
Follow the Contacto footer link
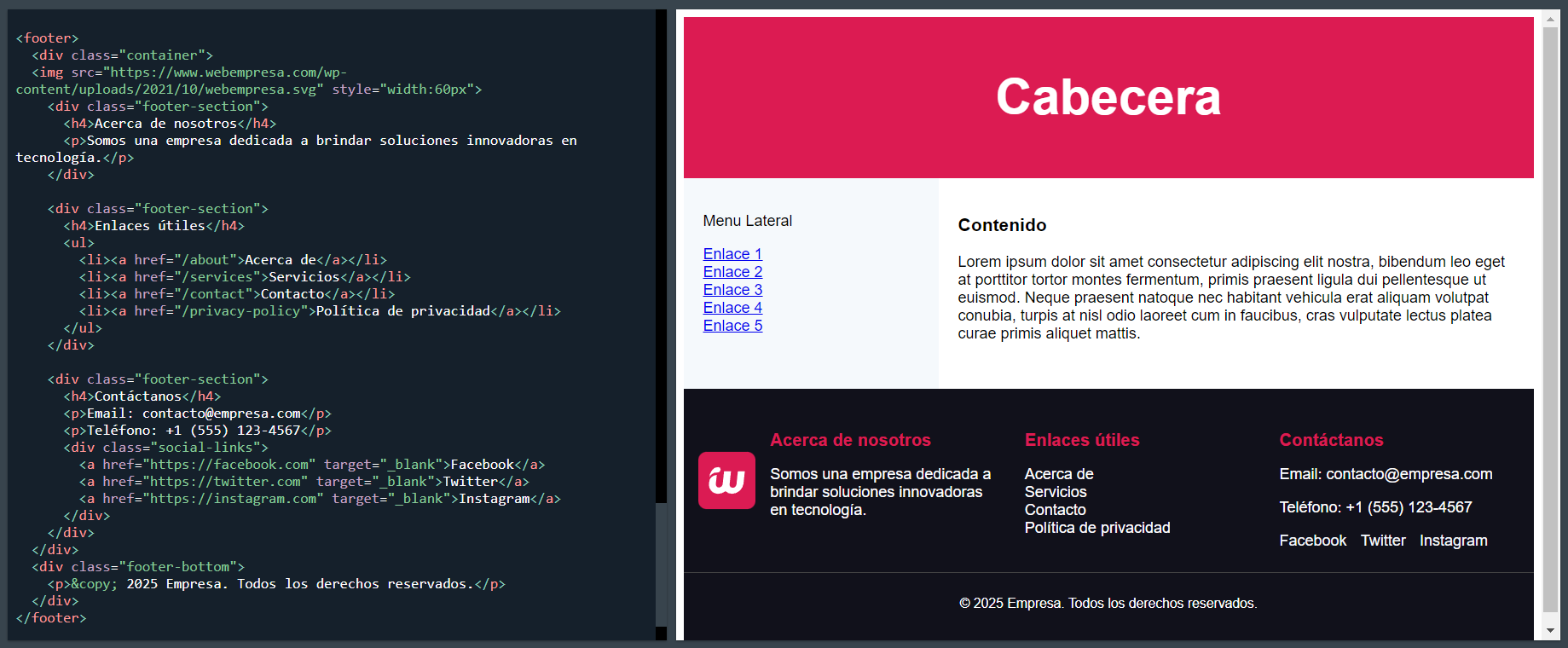tap(1056, 510)
